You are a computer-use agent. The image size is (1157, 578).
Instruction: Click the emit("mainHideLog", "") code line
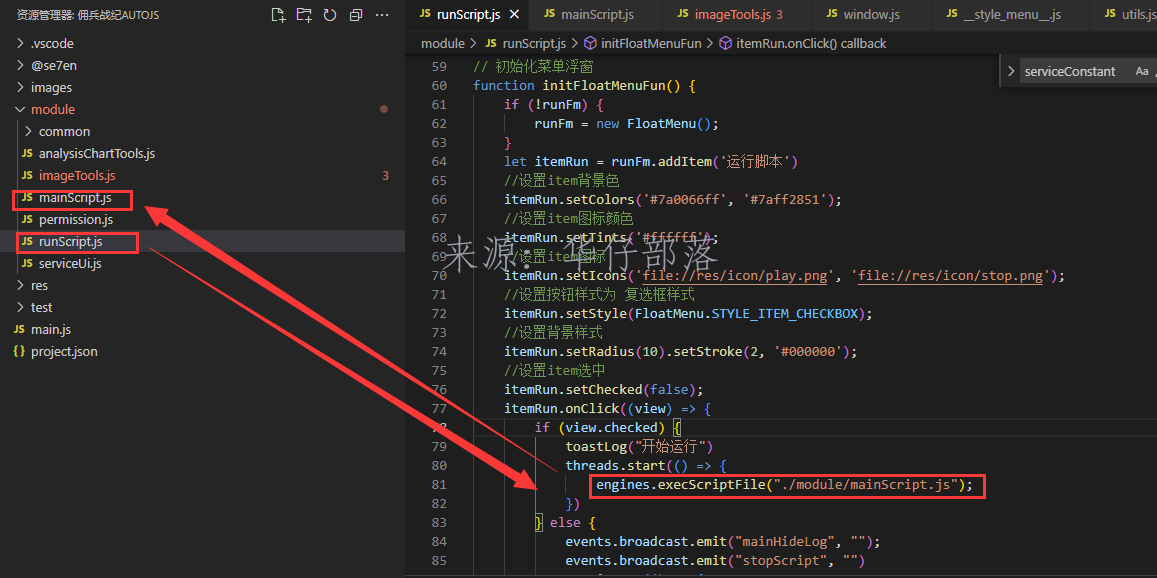pyautogui.click(x=723, y=542)
